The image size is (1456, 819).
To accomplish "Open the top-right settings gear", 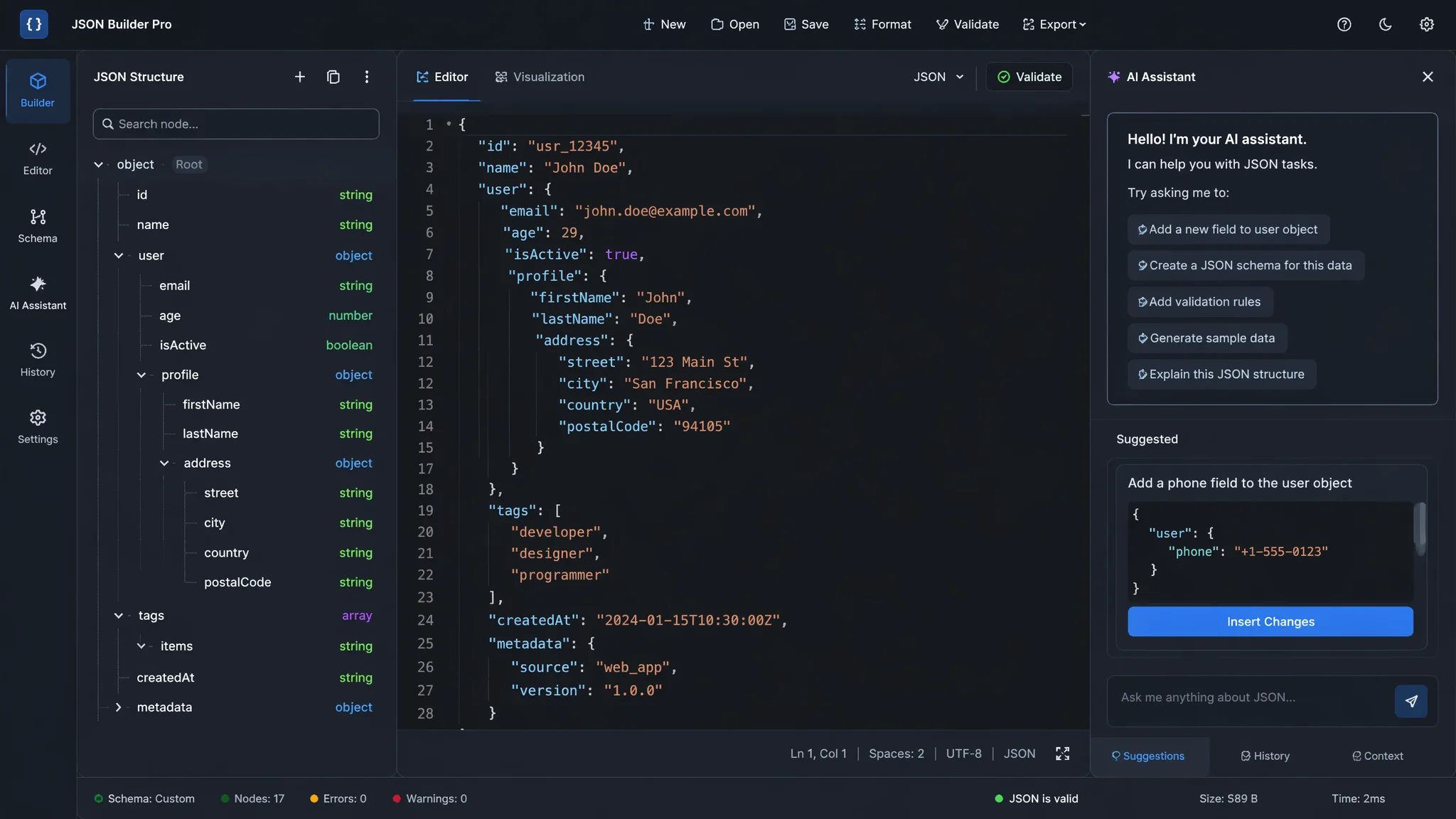I will (x=1426, y=24).
